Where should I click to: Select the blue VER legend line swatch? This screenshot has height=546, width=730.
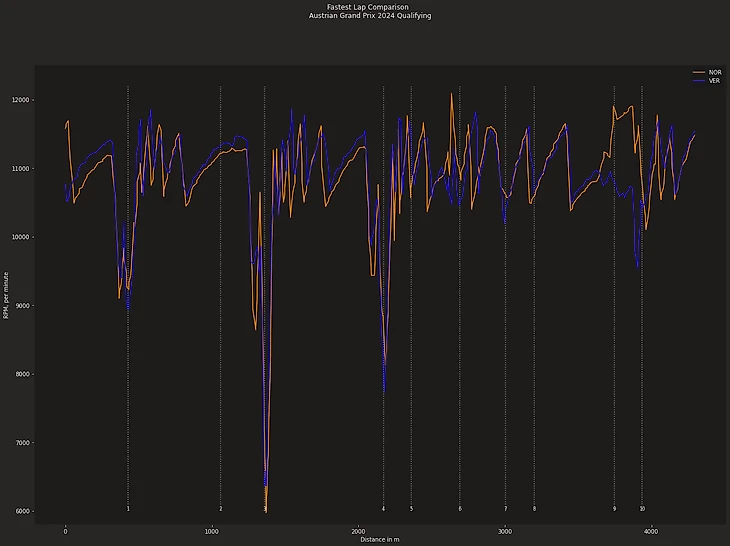698,81
